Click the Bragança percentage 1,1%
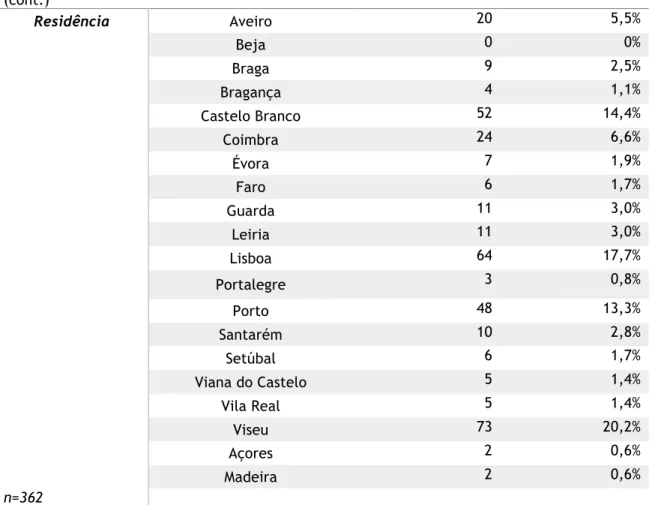The image size is (655, 505). tap(626, 89)
